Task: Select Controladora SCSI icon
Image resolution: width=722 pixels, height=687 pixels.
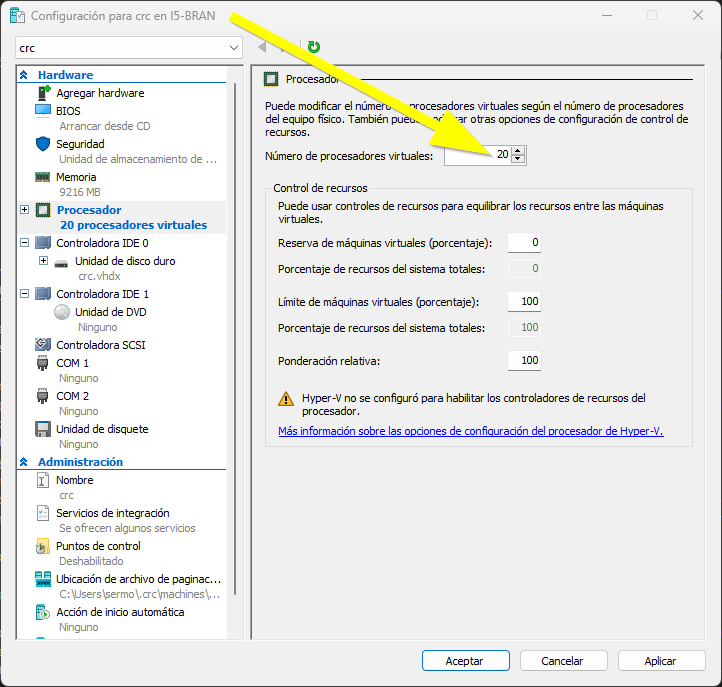Action: click(x=43, y=345)
